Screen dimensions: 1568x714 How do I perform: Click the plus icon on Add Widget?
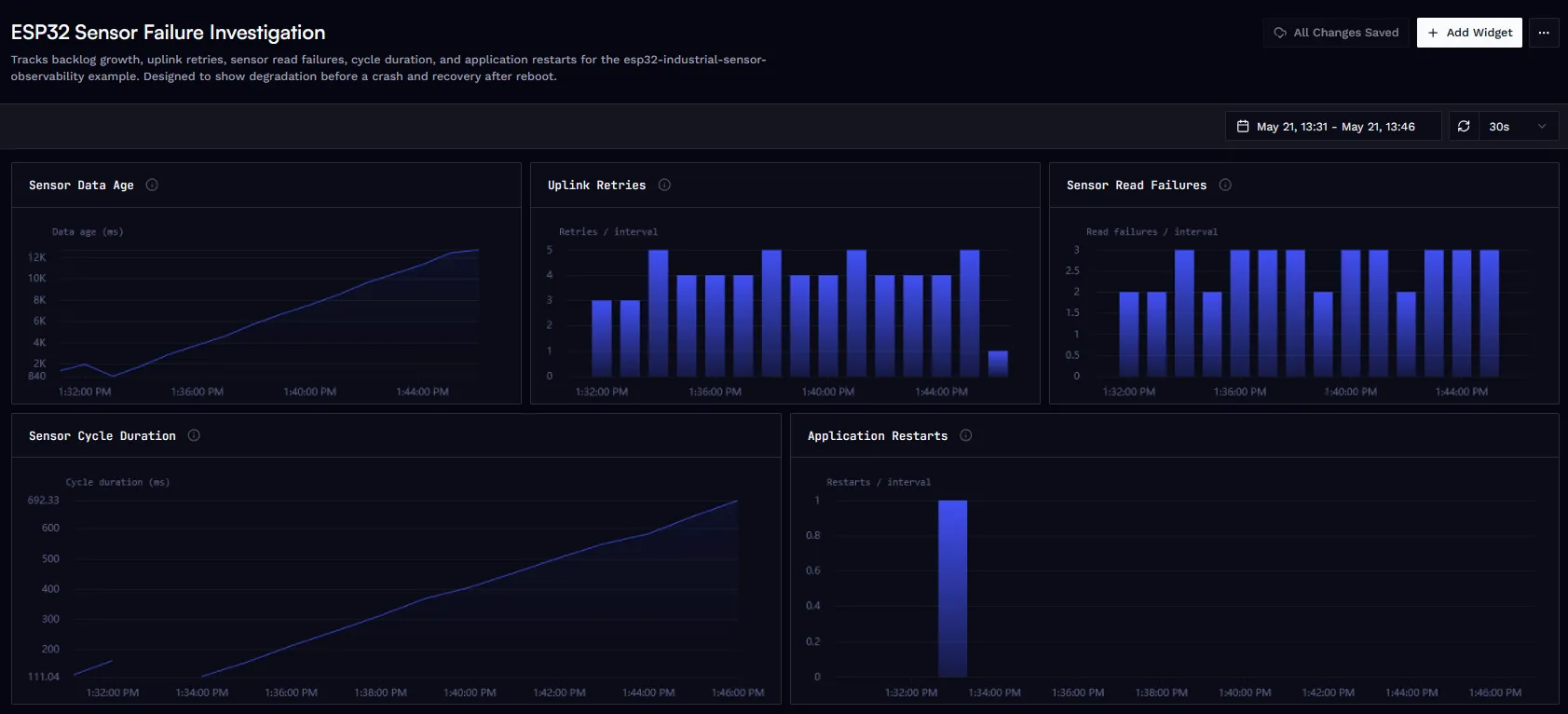[x=1433, y=33]
